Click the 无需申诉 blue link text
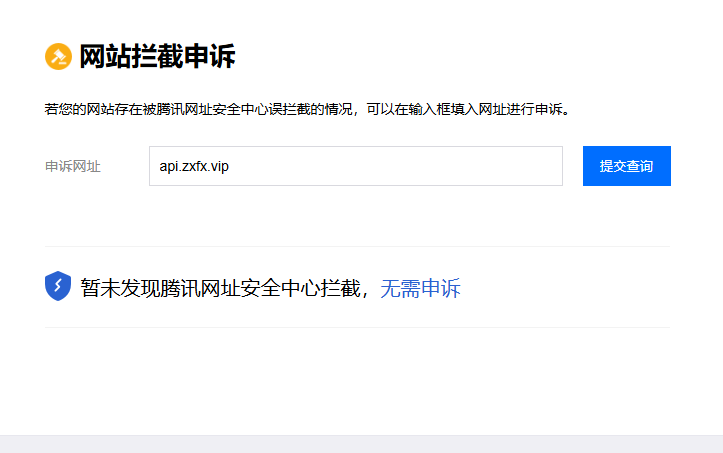This screenshot has width=723, height=453. [420, 288]
